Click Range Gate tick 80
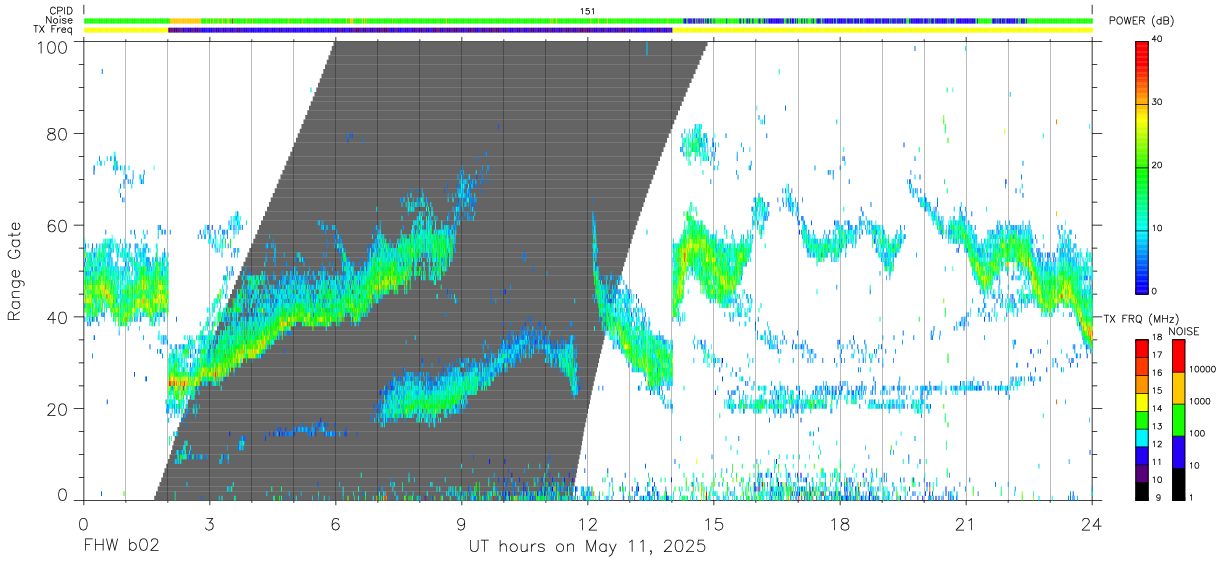Viewport: 1228px width, 567px height. click(x=58, y=133)
